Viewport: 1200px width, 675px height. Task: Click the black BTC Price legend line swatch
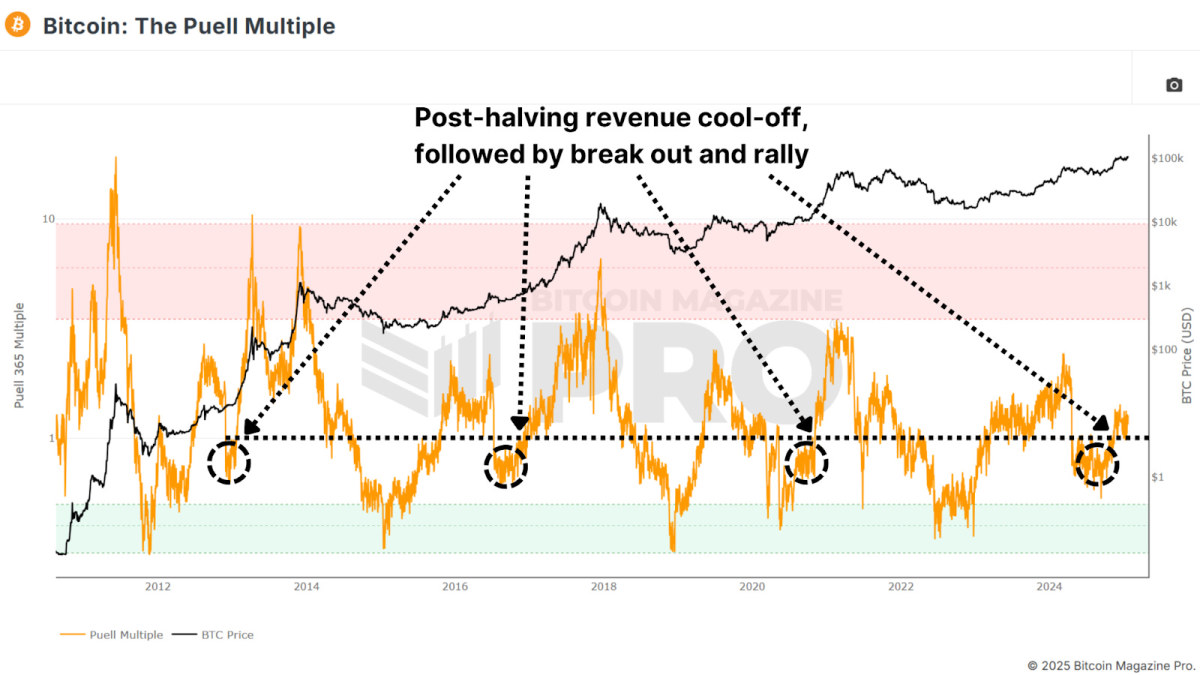(x=183, y=634)
